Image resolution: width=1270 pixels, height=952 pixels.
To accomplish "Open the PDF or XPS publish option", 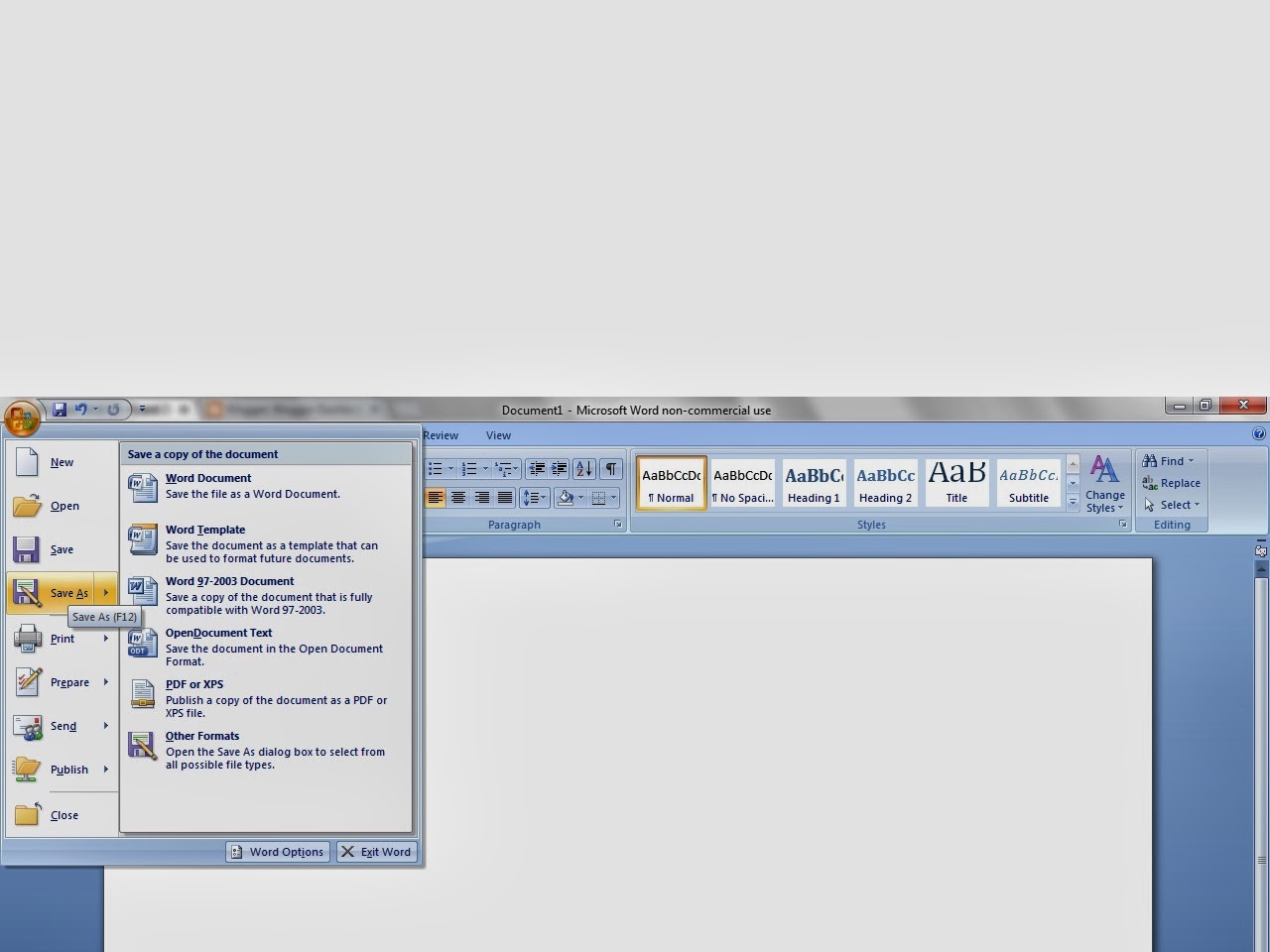I will click(194, 684).
